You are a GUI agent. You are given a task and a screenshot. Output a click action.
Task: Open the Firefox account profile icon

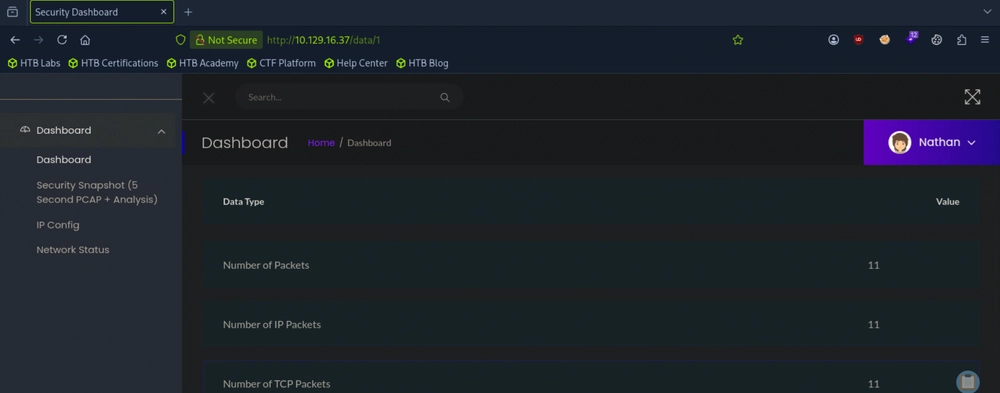click(834, 40)
